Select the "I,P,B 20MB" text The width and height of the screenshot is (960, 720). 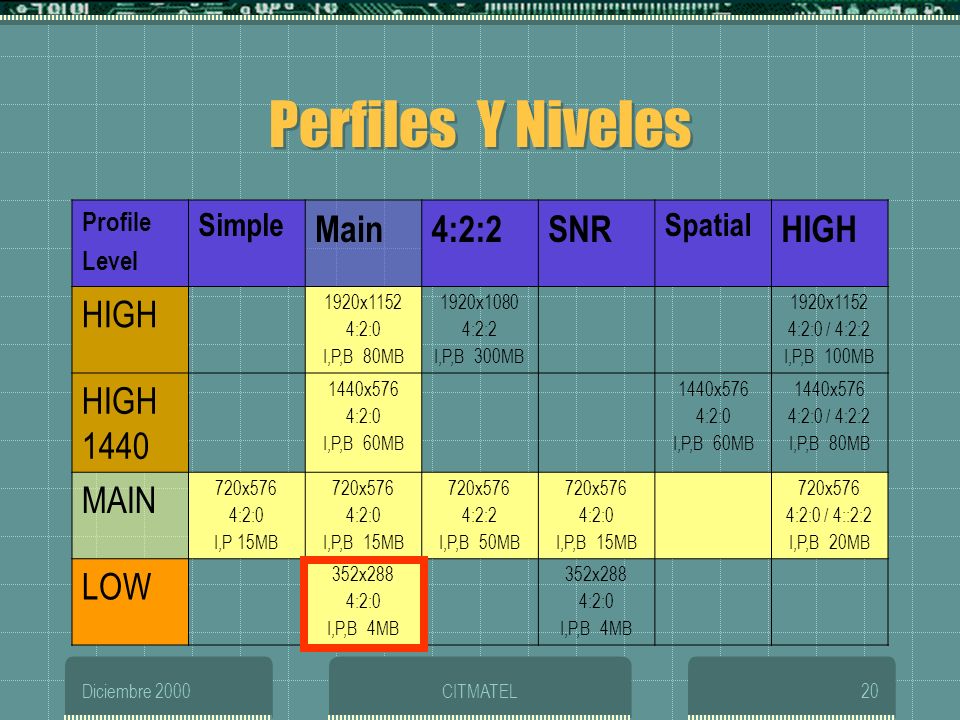829,542
